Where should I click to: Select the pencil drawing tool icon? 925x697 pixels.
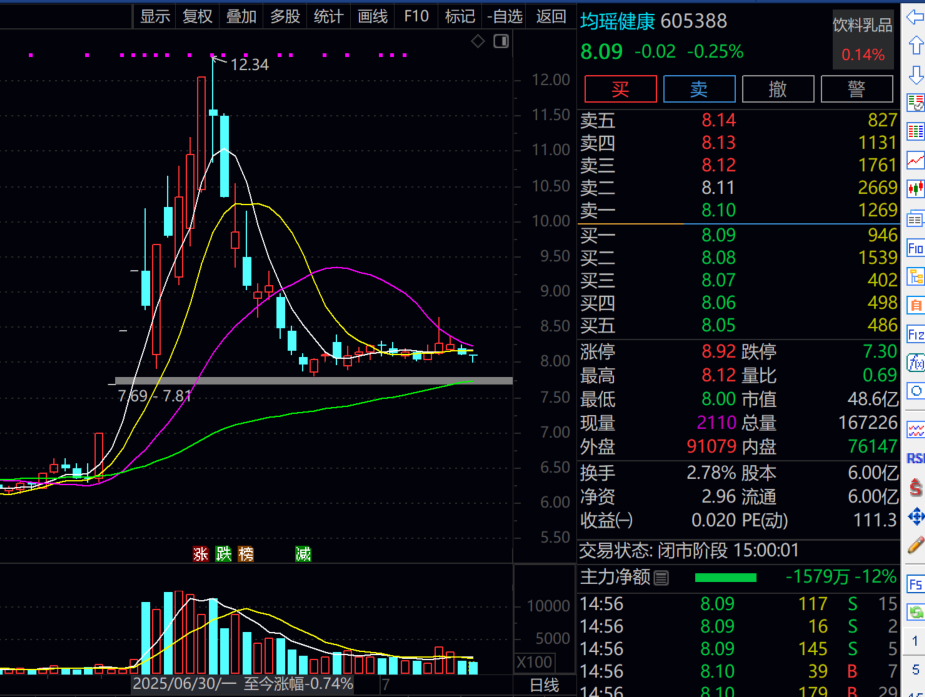tap(916, 545)
